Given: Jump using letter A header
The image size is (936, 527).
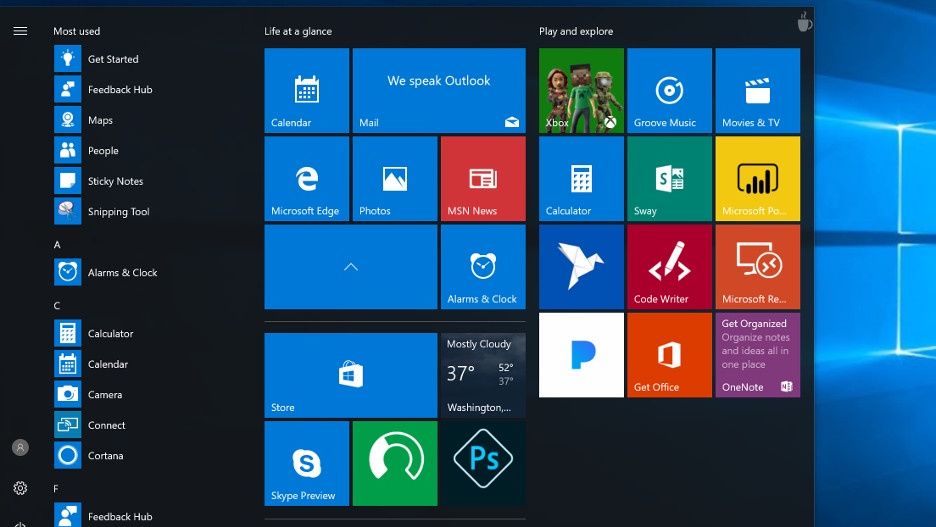Looking at the screenshot, I should pyautogui.click(x=57, y=245).
